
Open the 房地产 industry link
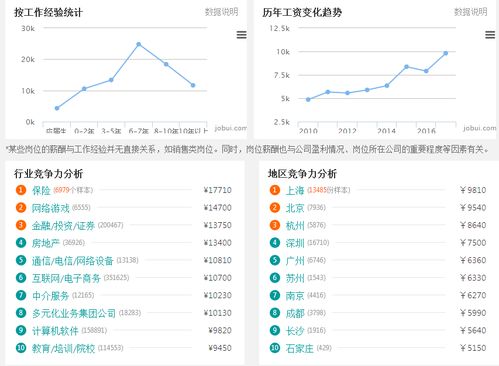[x=46, y=243]
